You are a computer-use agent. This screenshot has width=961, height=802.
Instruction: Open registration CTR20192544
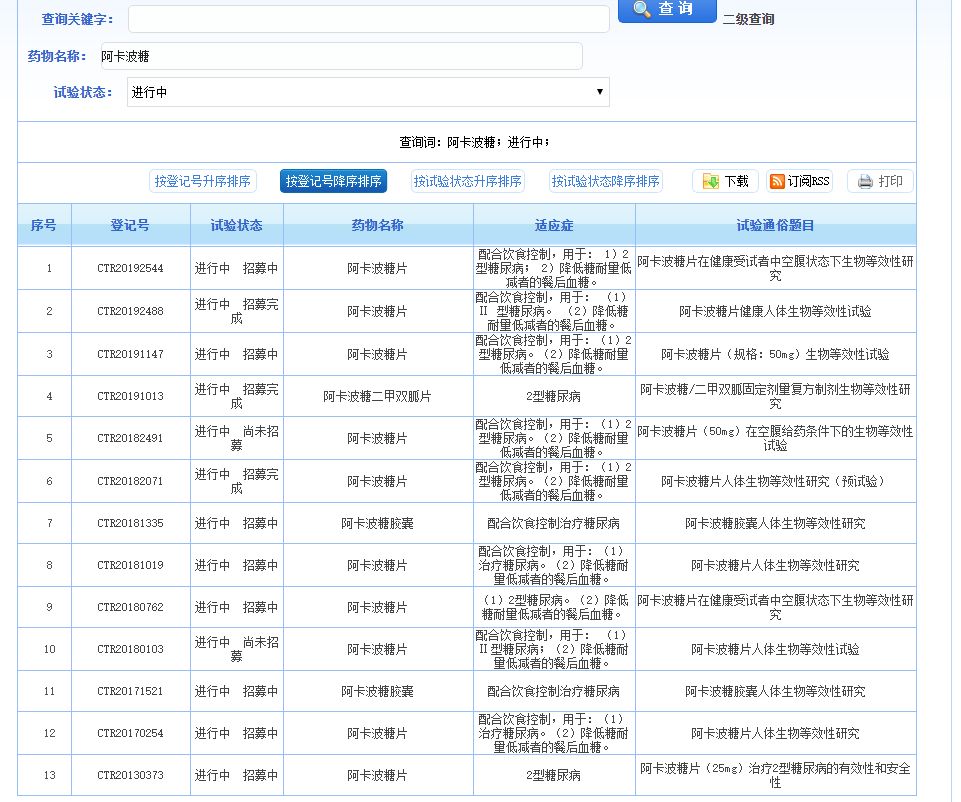click(130, 268)
